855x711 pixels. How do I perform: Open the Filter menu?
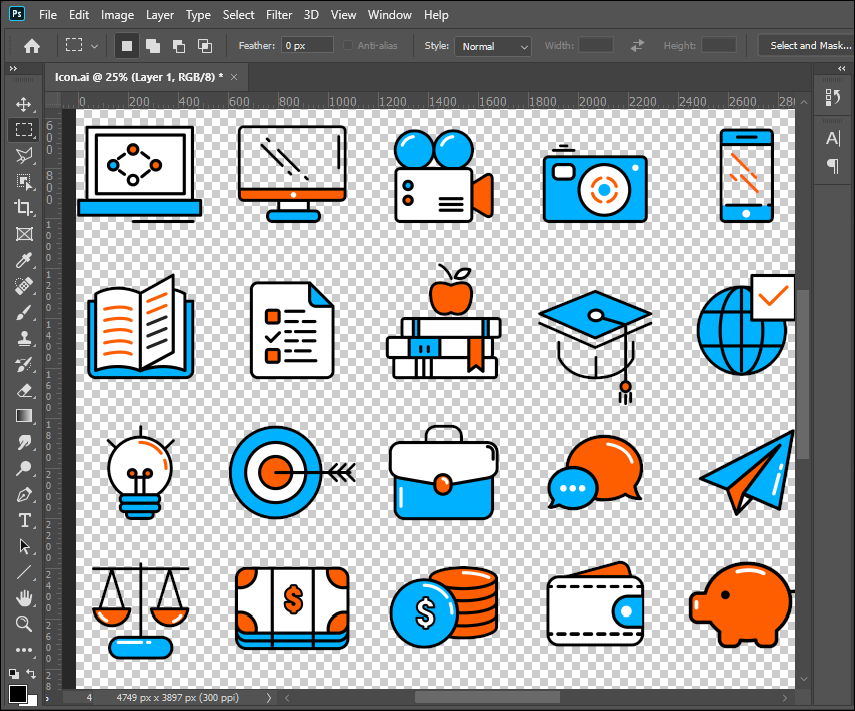[279, 15]
